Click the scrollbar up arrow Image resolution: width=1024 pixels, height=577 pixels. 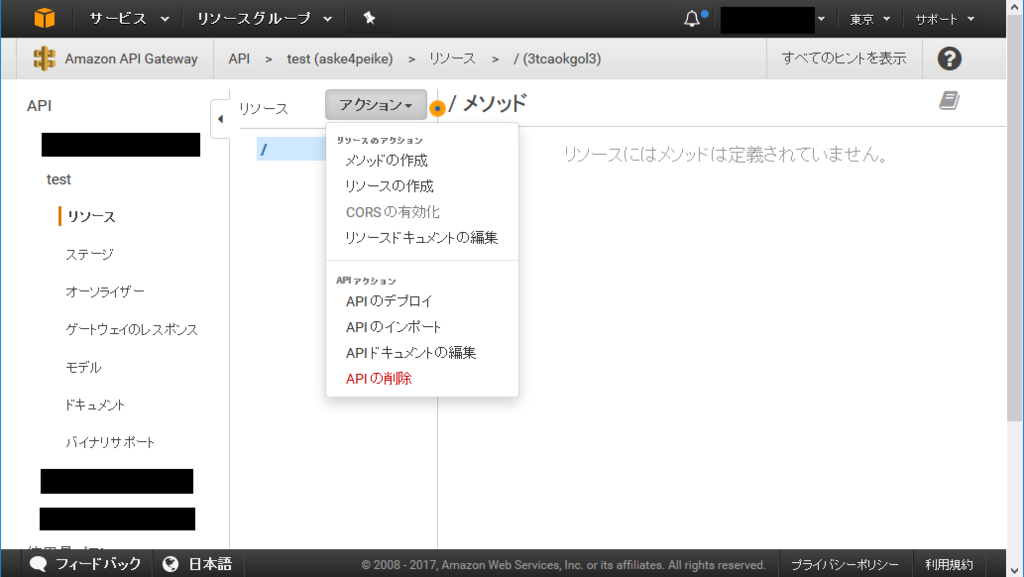pyautogui.click(x=1015, y=7)
